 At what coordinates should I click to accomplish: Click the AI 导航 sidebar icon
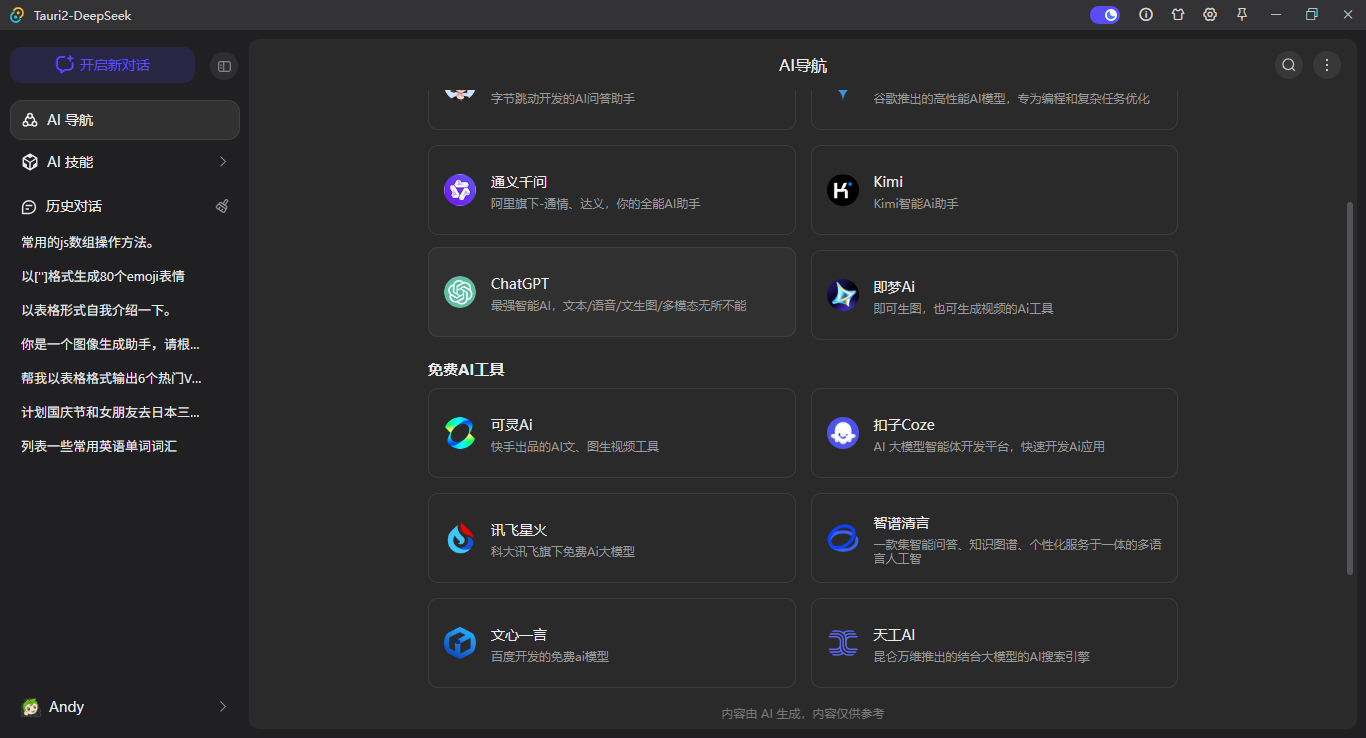click(x=30, y=120)
